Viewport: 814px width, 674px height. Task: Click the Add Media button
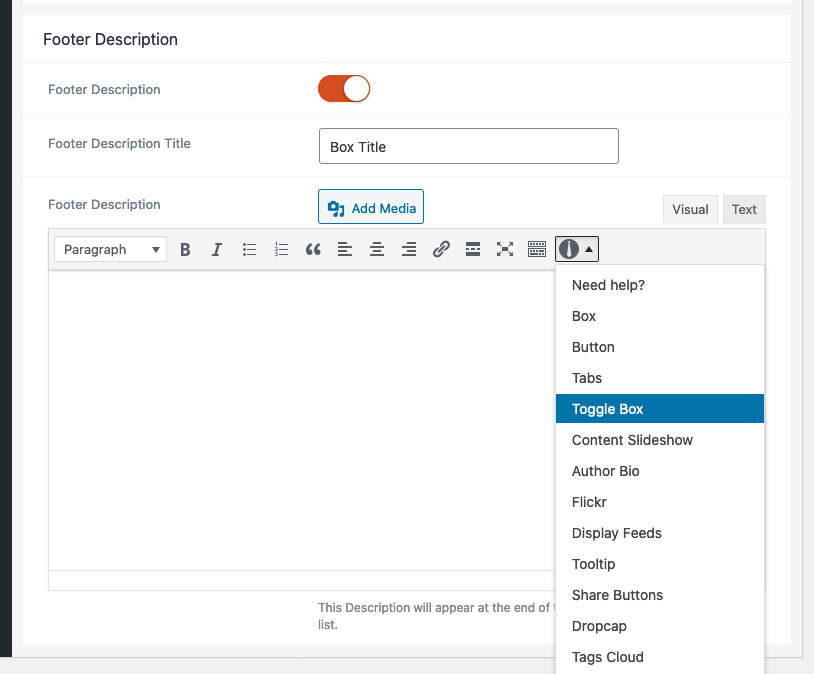tap(371, 207)
